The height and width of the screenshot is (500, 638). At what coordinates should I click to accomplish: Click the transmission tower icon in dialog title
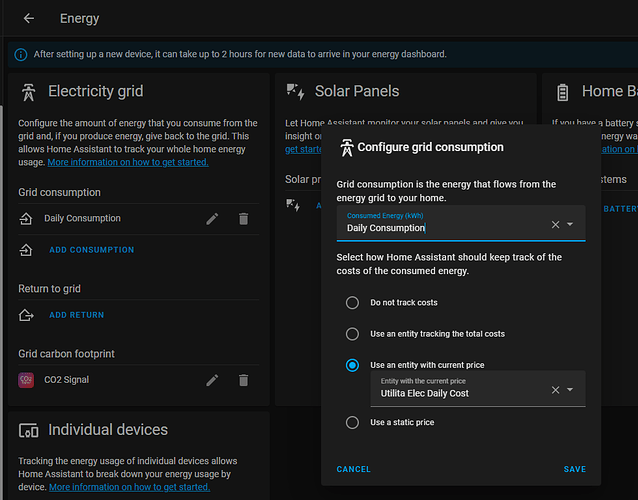(346, 147)
